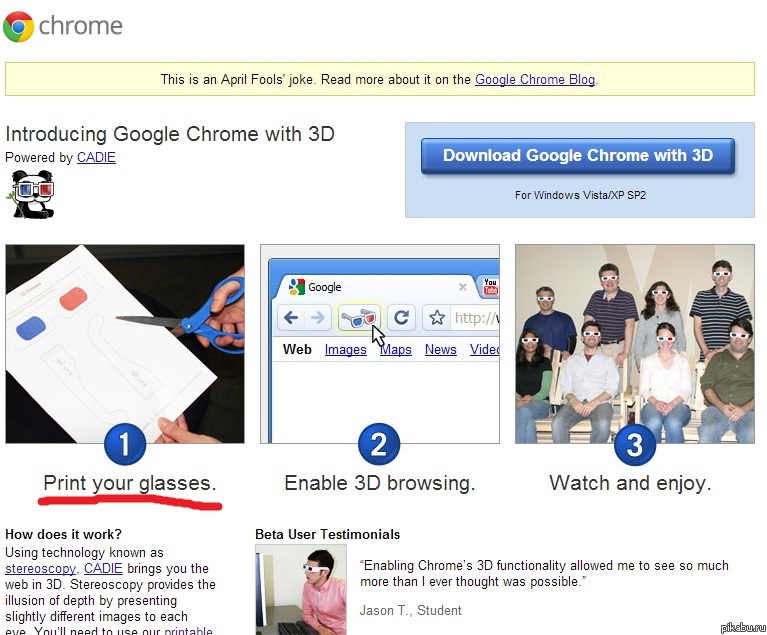This screenshot has width=767, height=635.
Task: Click the Images link in browser illustration
Action: coord(345,349)
